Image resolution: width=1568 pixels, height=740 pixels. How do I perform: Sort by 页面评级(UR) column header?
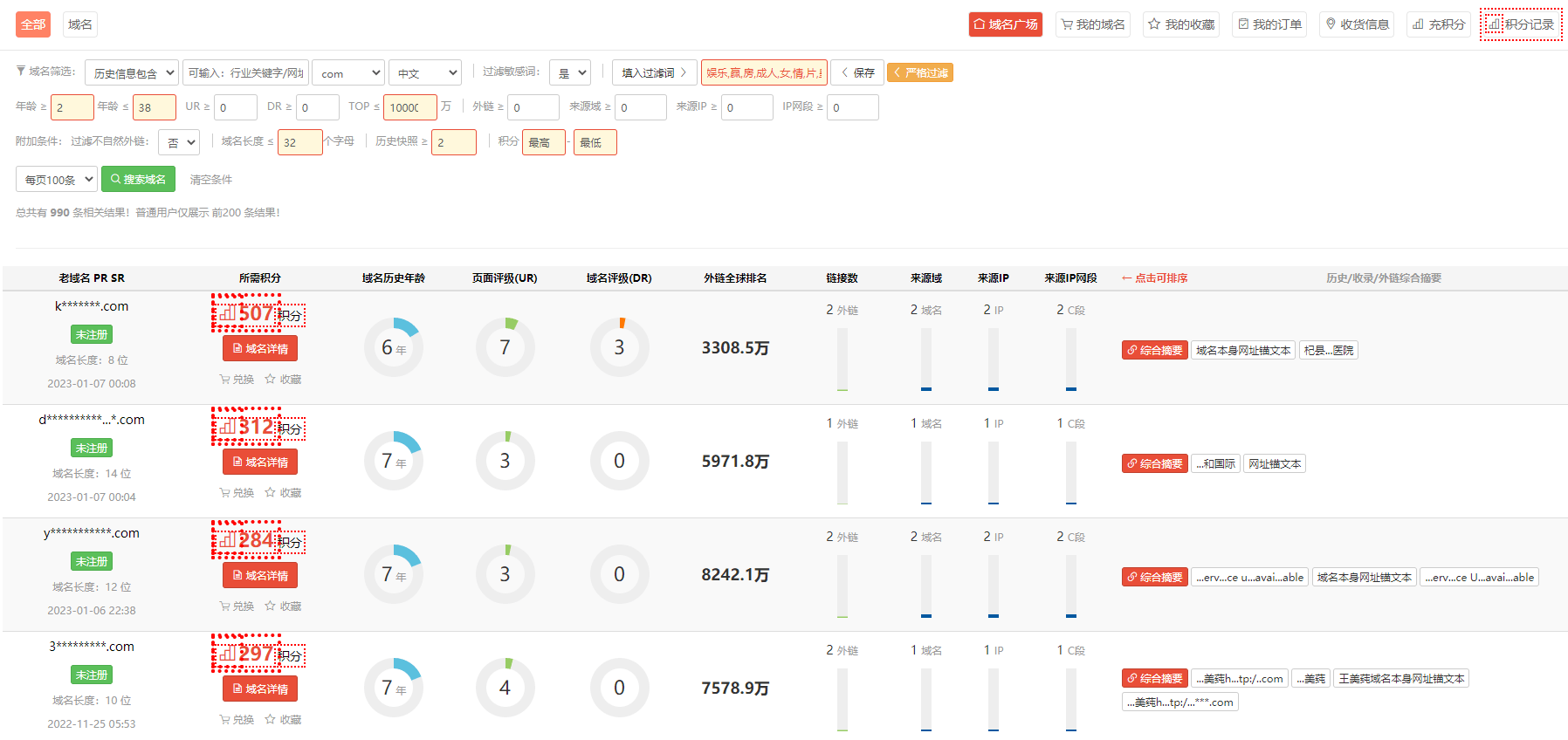pos(505,278)
